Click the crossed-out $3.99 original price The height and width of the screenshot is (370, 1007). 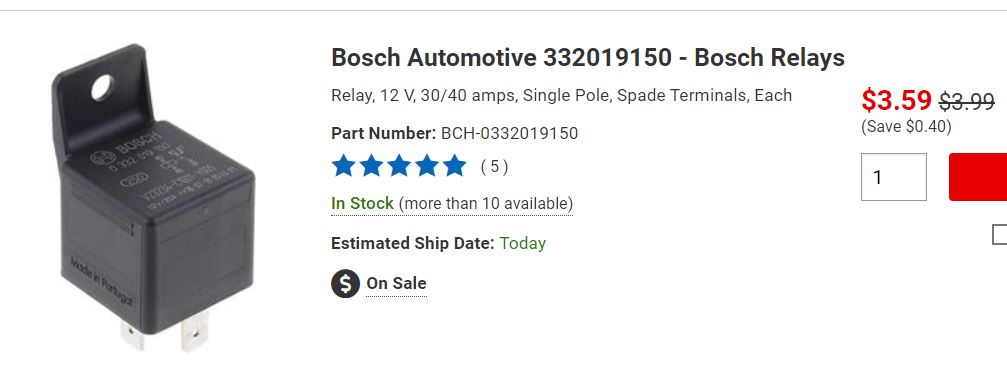pyautogui.click(x=967, y=101)
